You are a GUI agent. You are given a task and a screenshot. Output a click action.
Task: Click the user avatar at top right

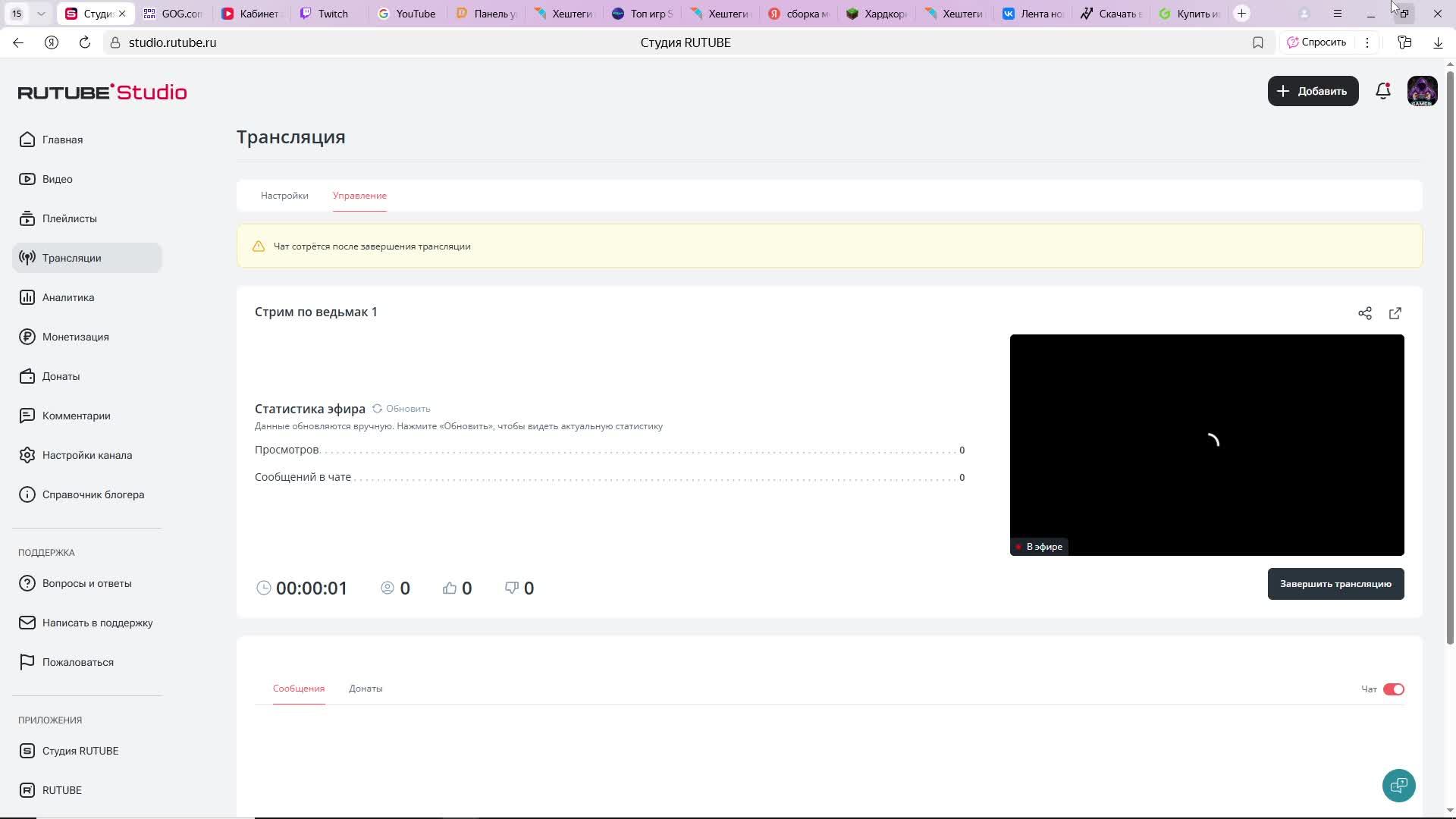1423,91
